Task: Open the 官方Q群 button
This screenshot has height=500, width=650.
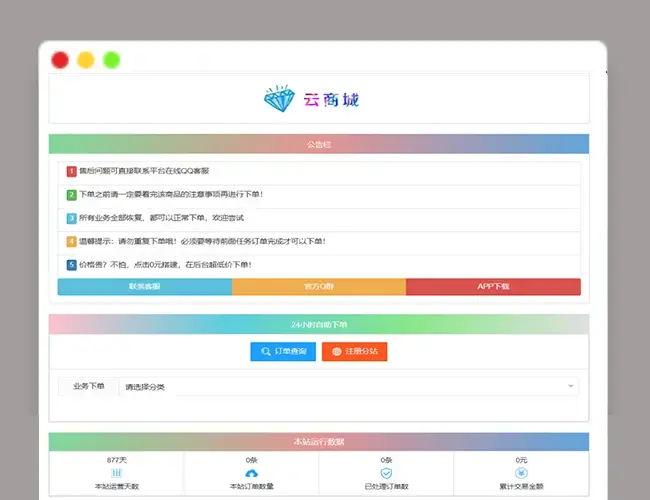Action: pos(319,287)
